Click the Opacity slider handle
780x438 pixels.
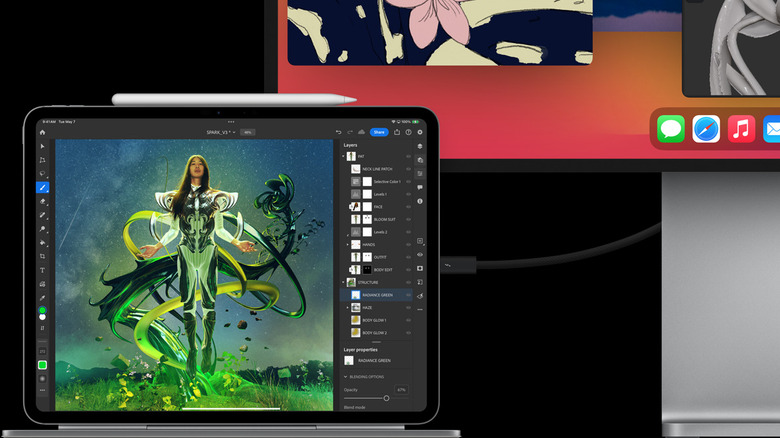(386, 398)
